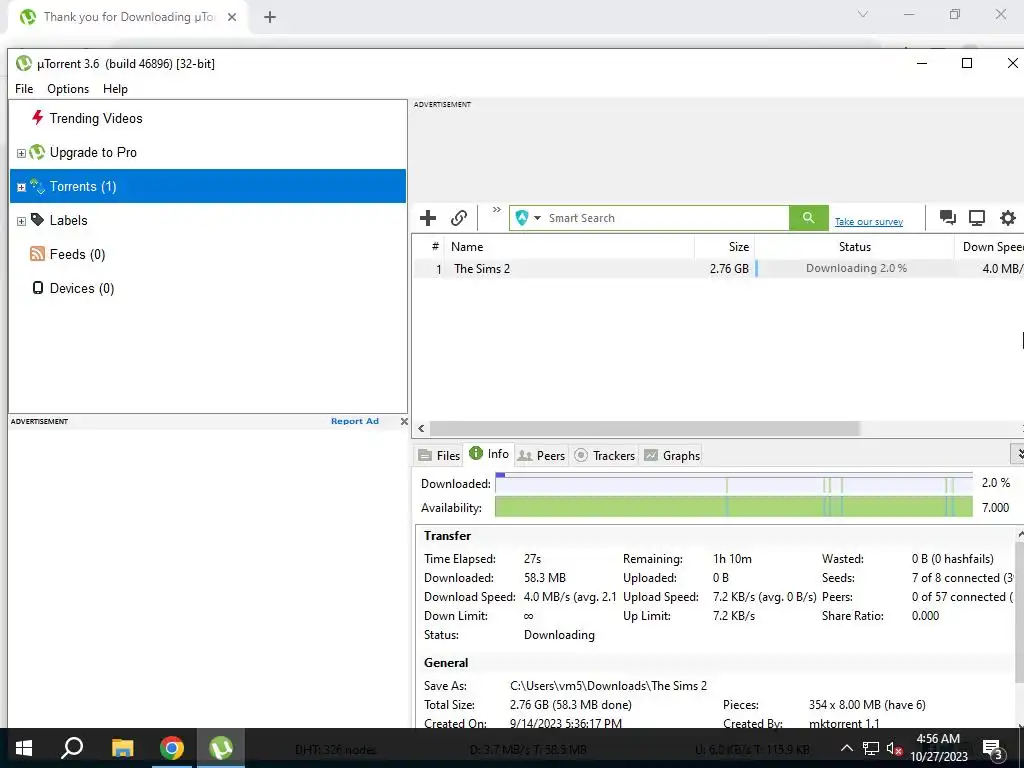Viewport: 1024px width, 768px height.
Task: Click the chat bubbles icon in toolbar
Action: point(948,217)
